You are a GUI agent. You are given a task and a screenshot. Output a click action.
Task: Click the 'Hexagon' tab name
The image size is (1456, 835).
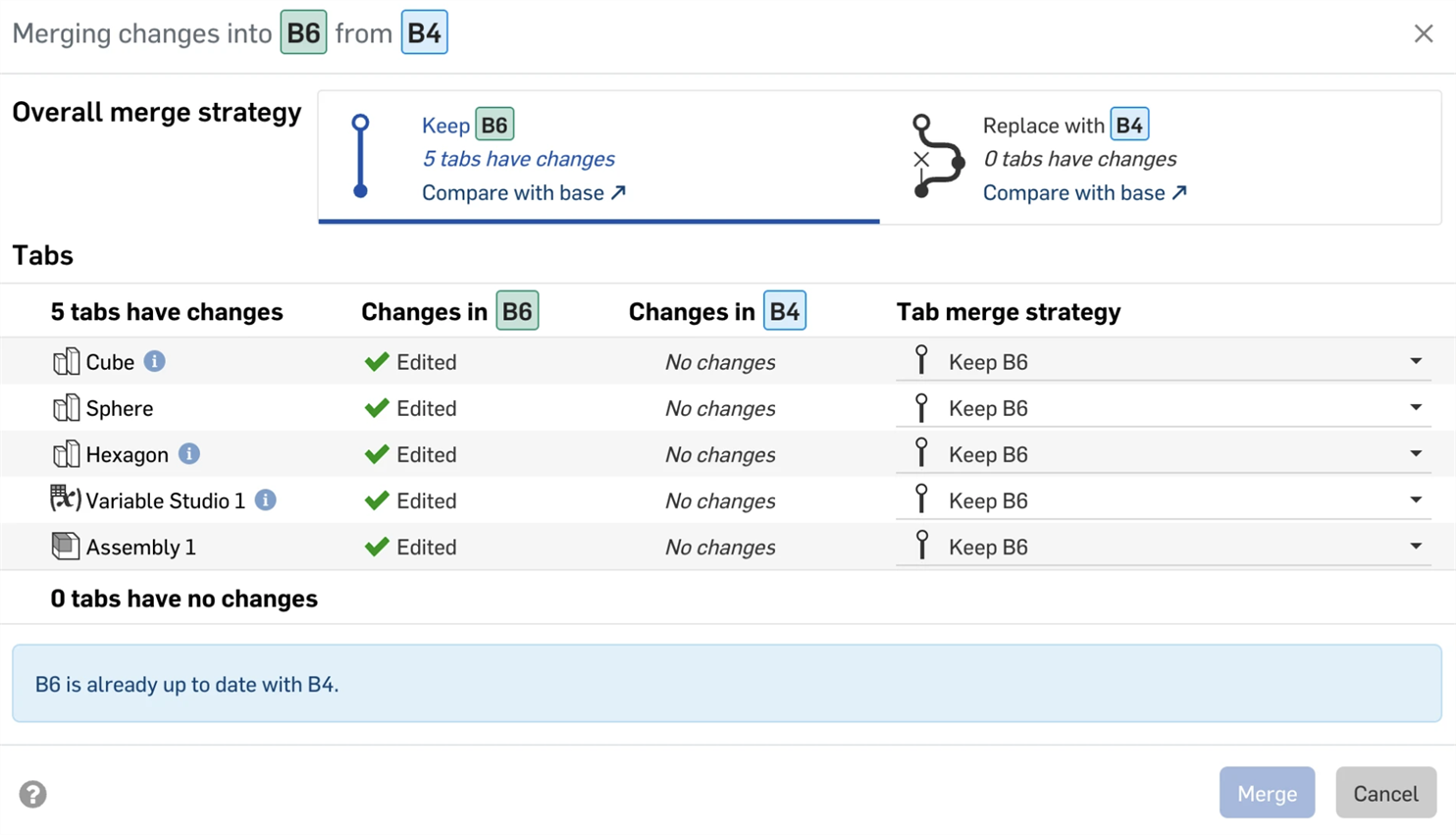coord(128,454)
